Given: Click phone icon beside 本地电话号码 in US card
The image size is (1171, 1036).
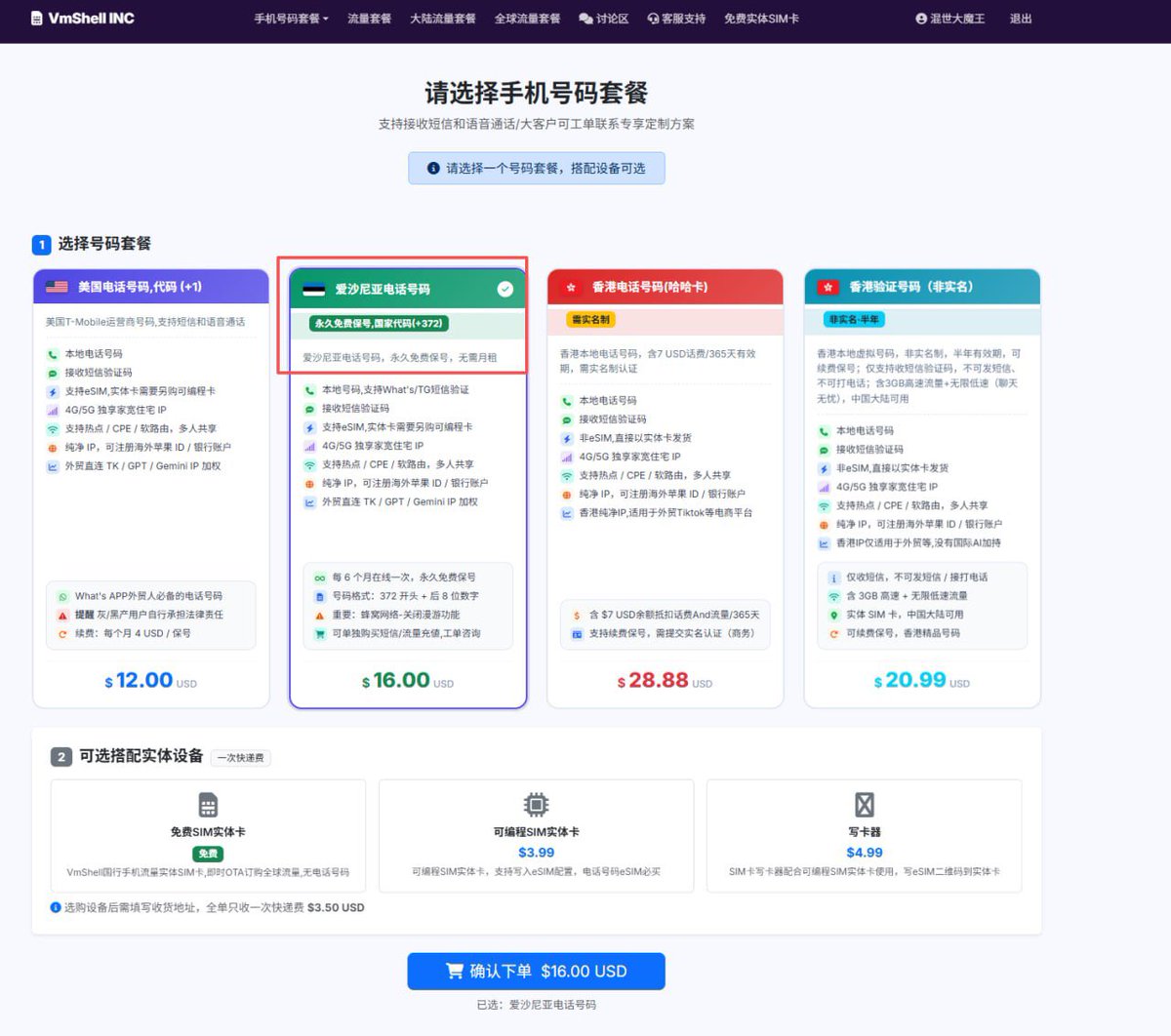Looking at the screenshot, I should click(x=53, y=354).
